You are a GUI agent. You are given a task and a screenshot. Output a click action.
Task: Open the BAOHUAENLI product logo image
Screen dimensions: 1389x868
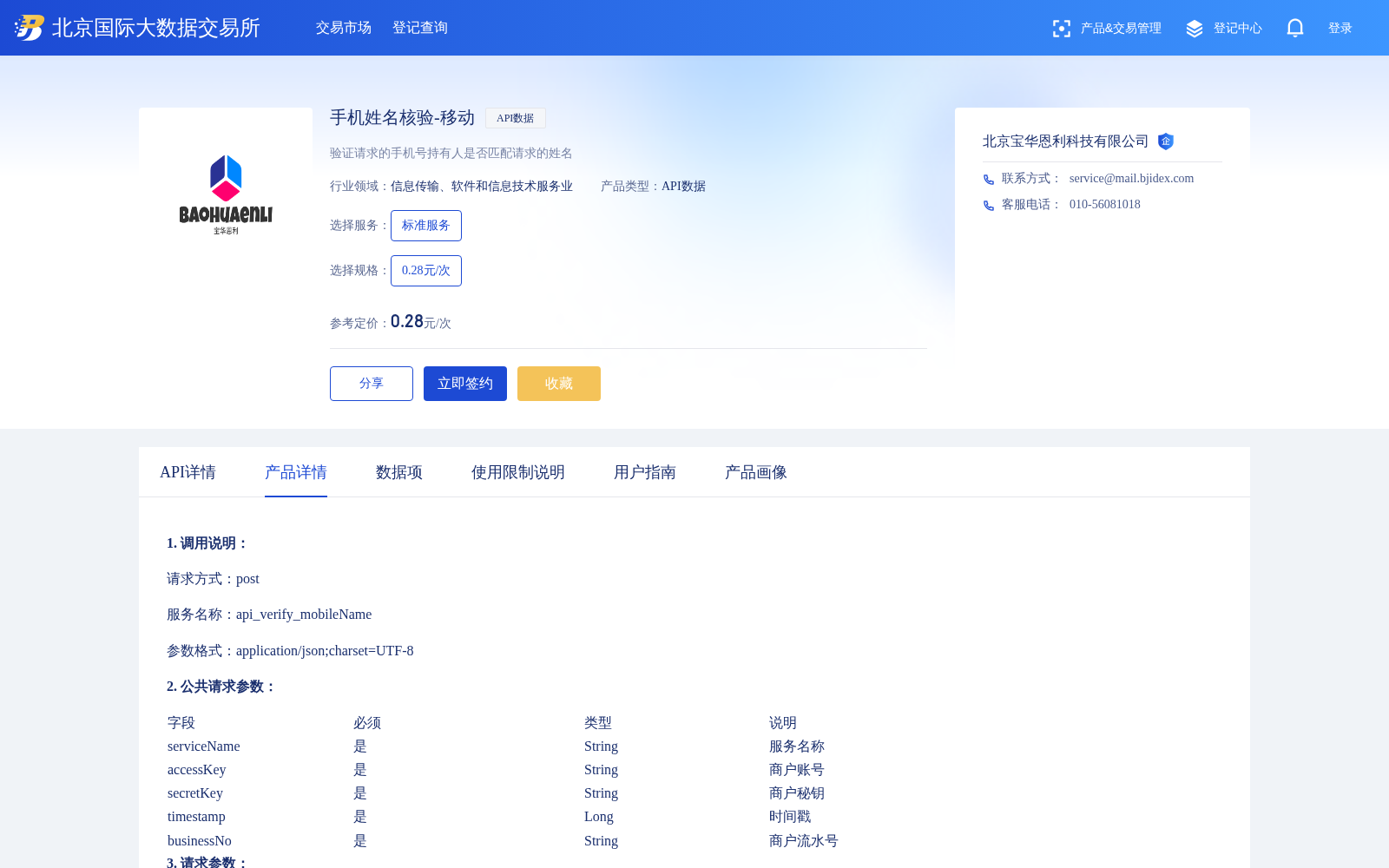pos(226,194)
